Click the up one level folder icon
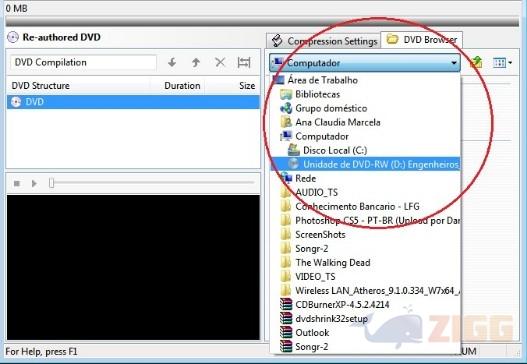 pyautogui.click(x=476, y=63)
